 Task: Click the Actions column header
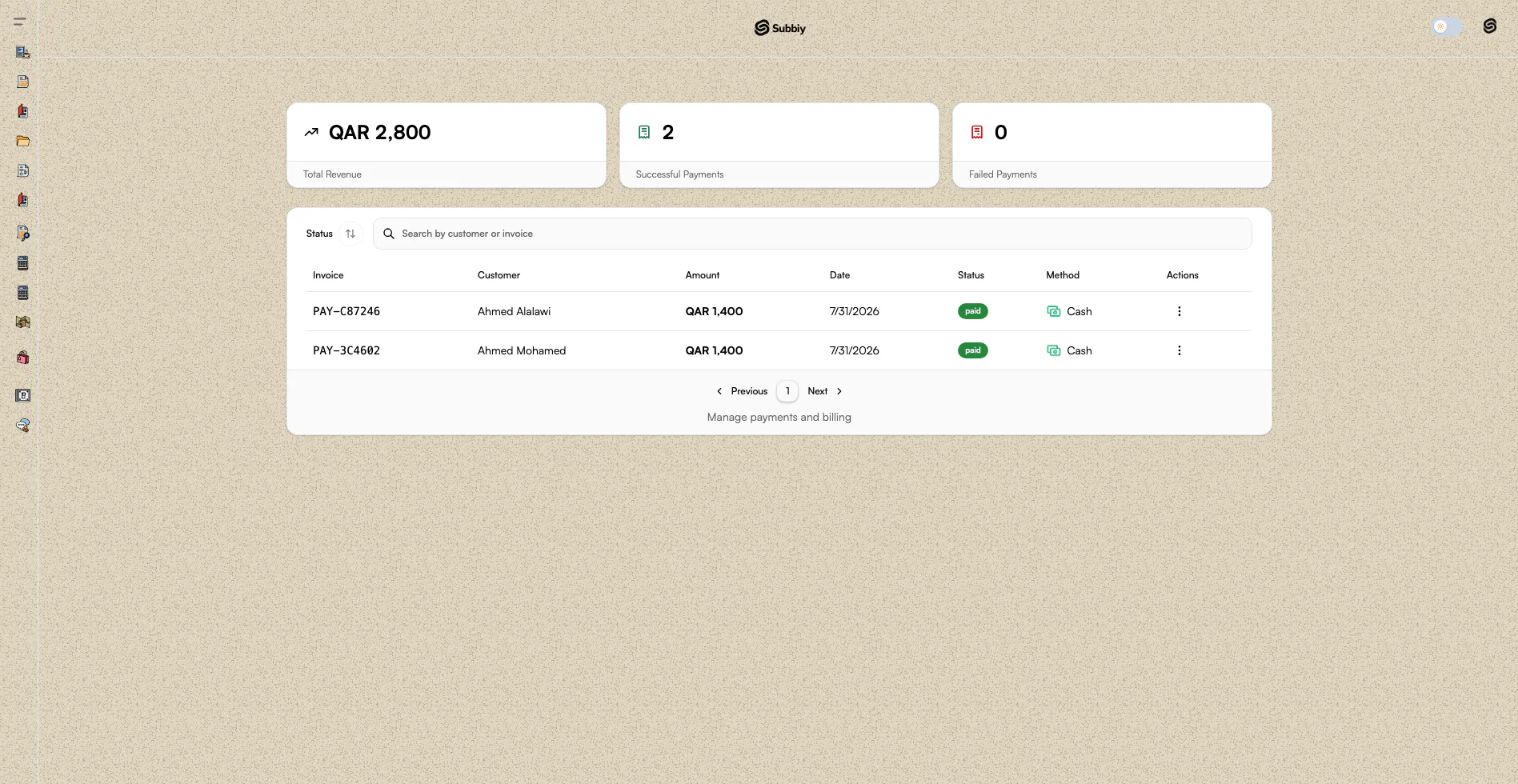[1182, 275]
